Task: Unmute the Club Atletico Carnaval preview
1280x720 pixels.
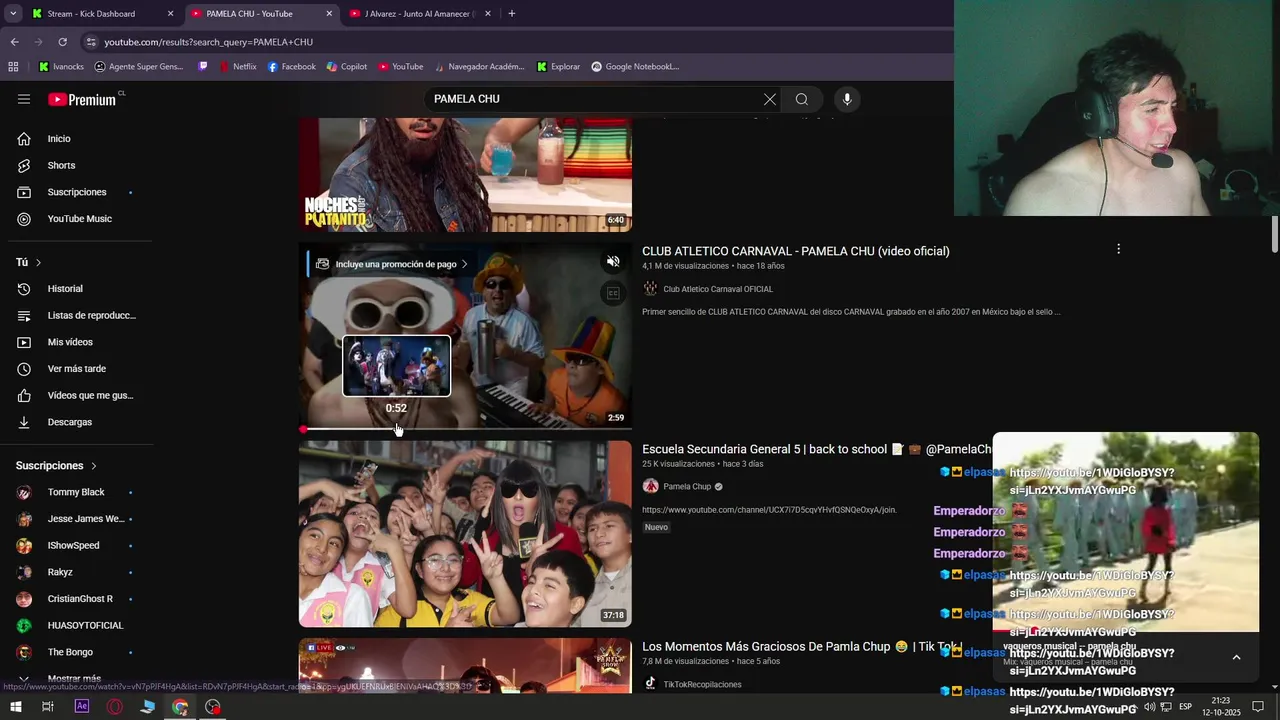Action: [613, 262]
